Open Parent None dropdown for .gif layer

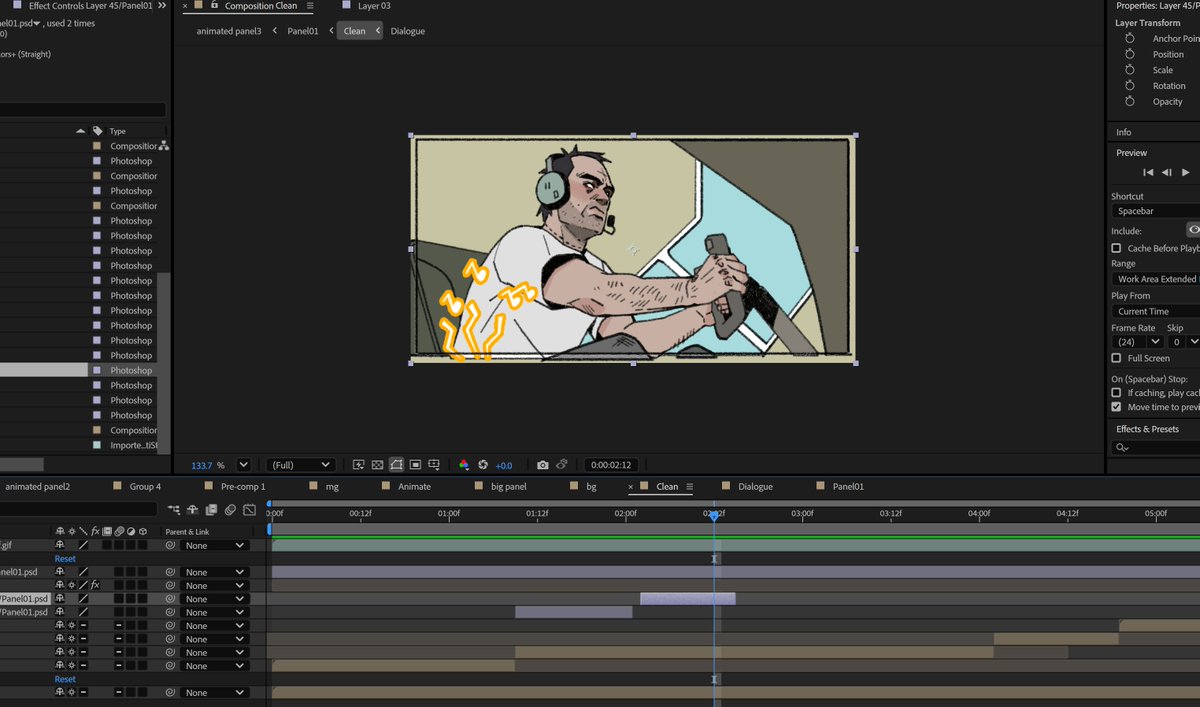point(215,546)
